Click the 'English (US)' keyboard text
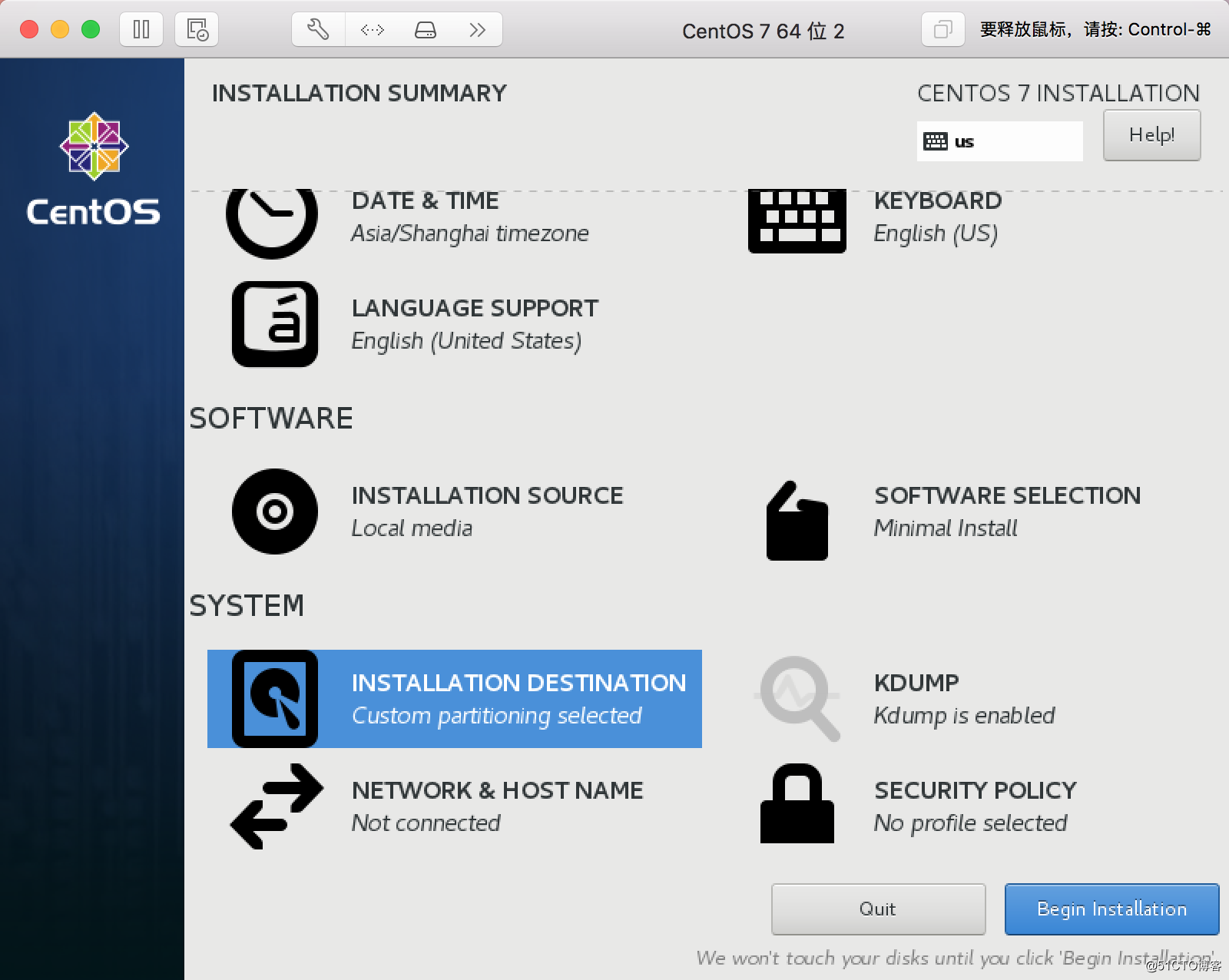Screen dimensions: 1229x980 (936, 233)
